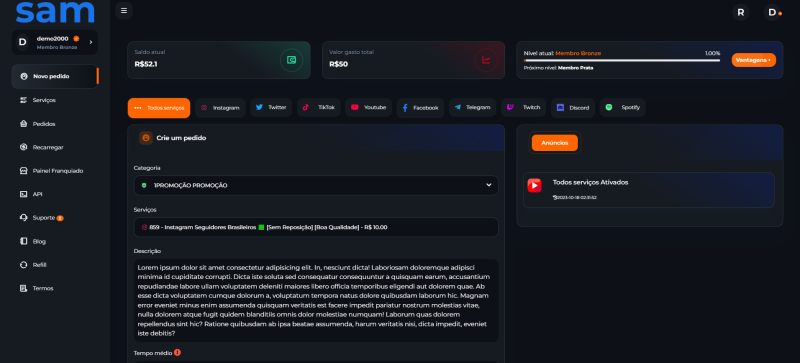The height and width of the screenshot is (363, 800).
Task: Click the membership level progress bar
Action: 622,60
